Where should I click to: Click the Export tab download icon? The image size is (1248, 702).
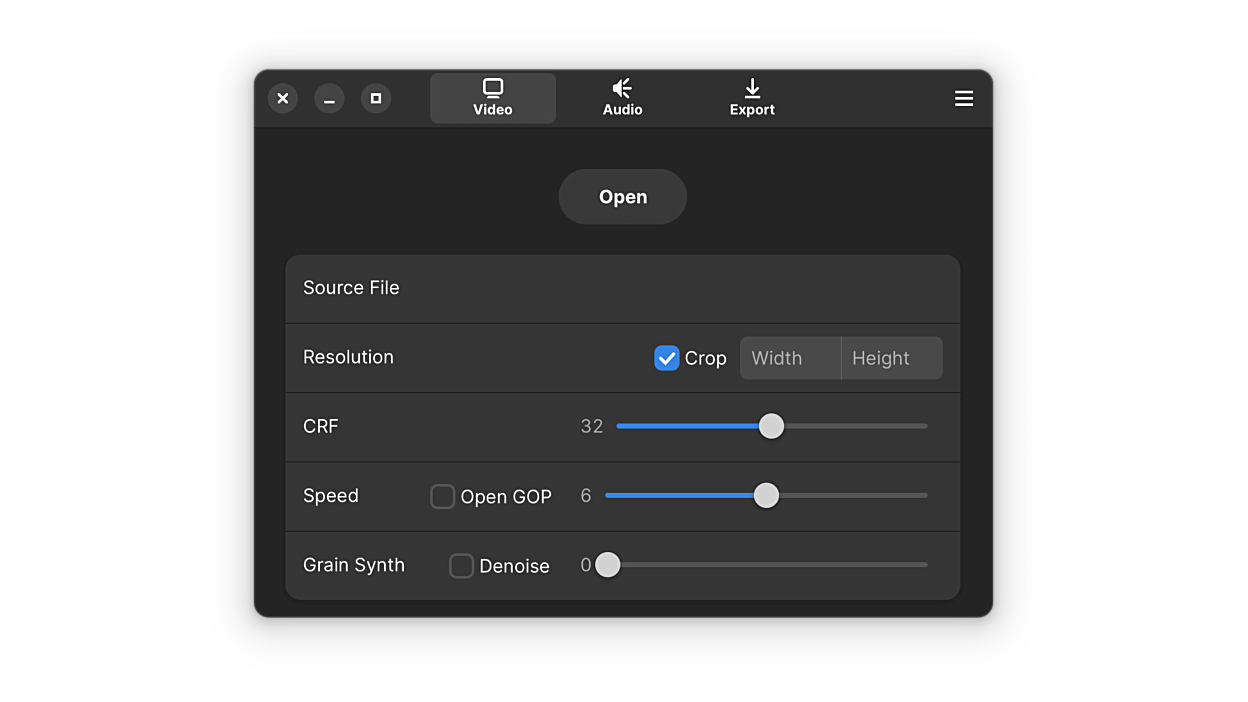(x=752, y=88)
